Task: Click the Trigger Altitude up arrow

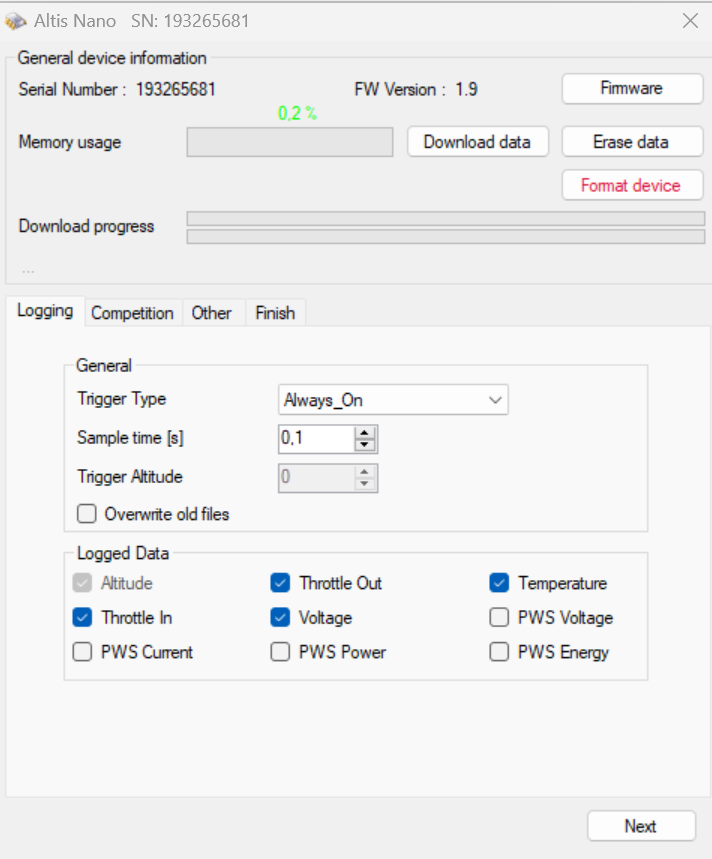Action: click(365, 472)
